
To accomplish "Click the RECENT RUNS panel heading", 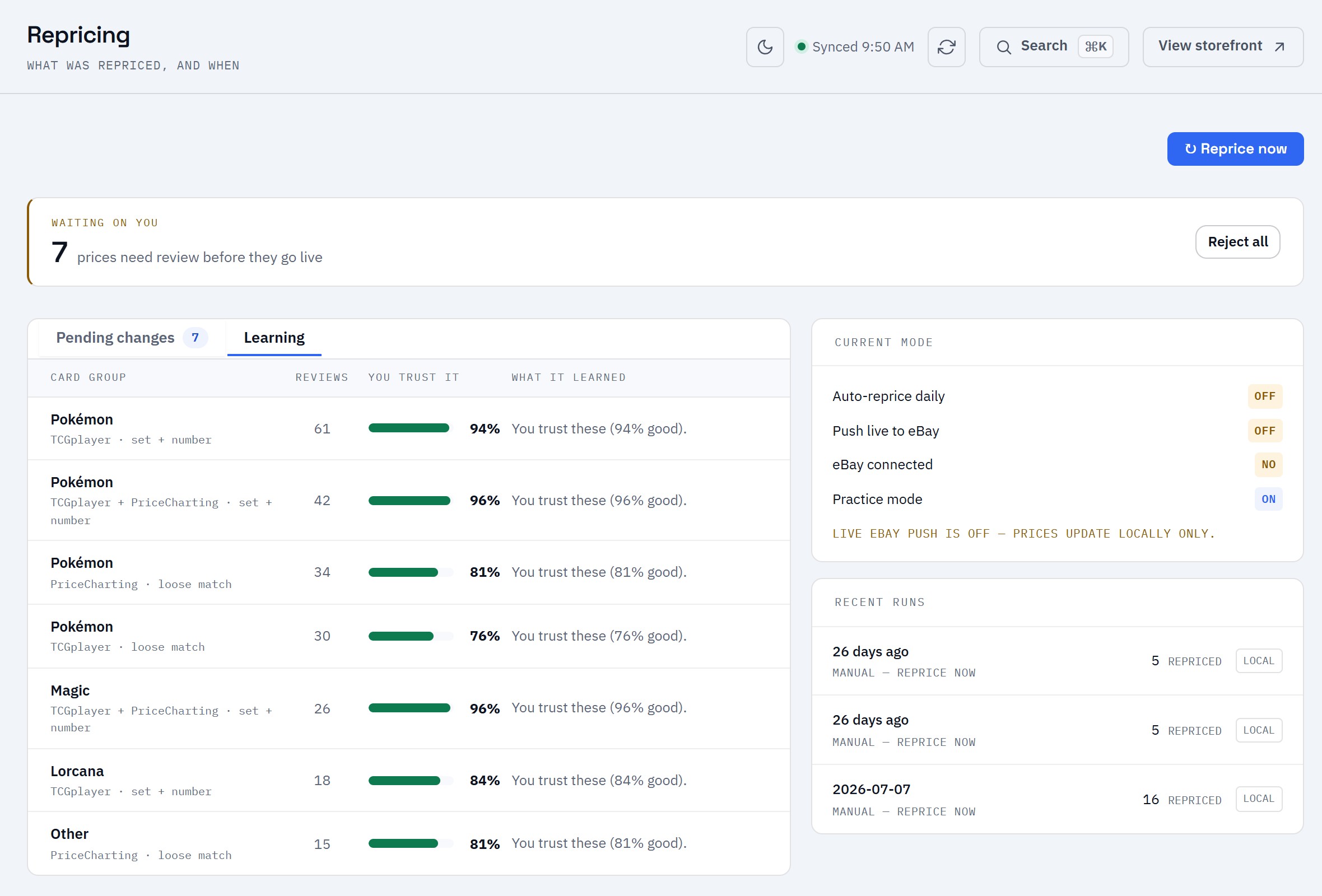I will click(x=879, y=603).
